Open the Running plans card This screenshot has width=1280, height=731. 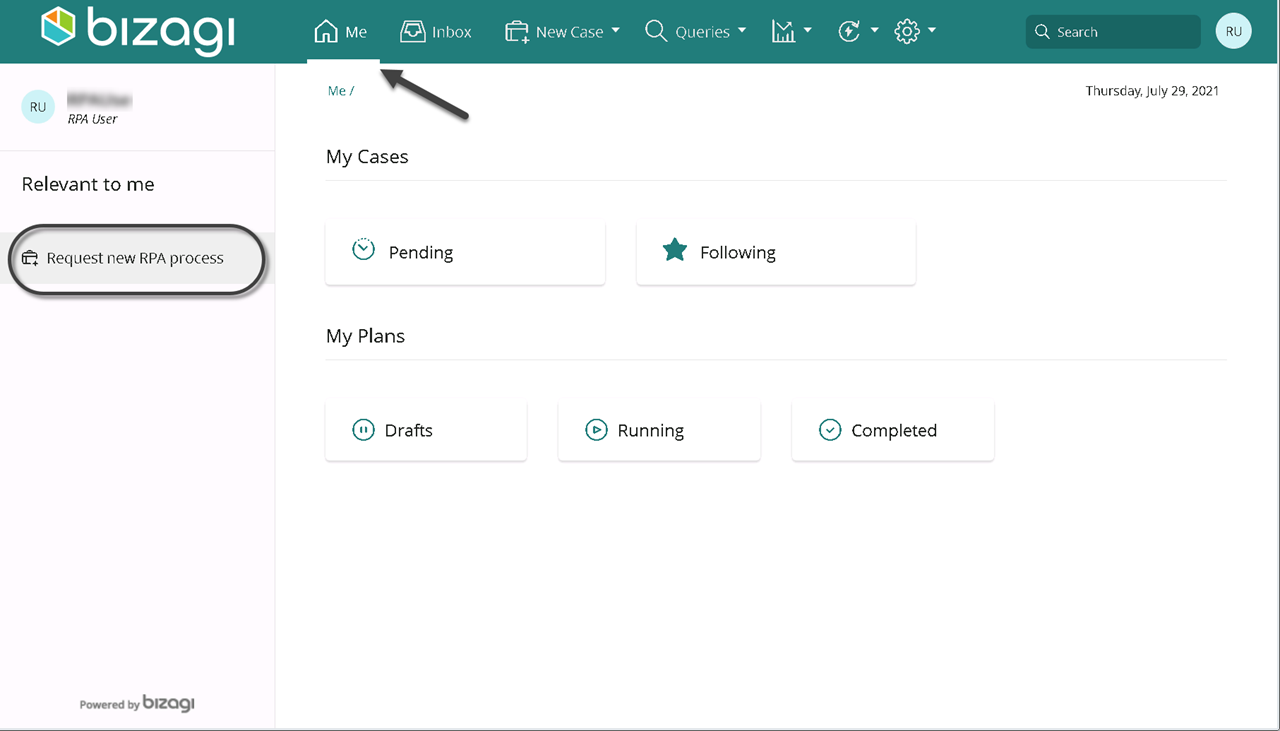coord(659,430)
